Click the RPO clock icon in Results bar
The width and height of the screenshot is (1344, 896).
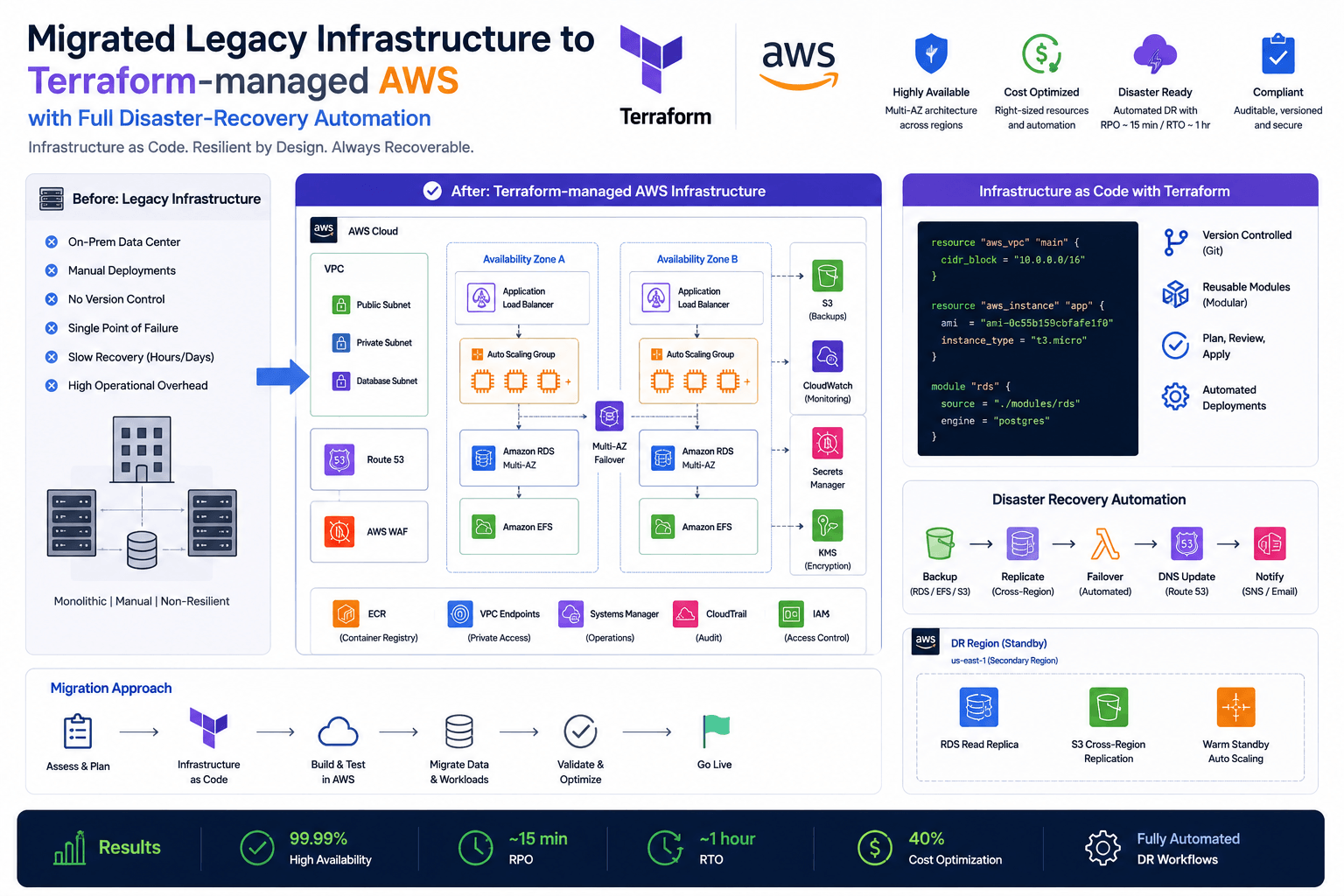[x=476, y=848]
